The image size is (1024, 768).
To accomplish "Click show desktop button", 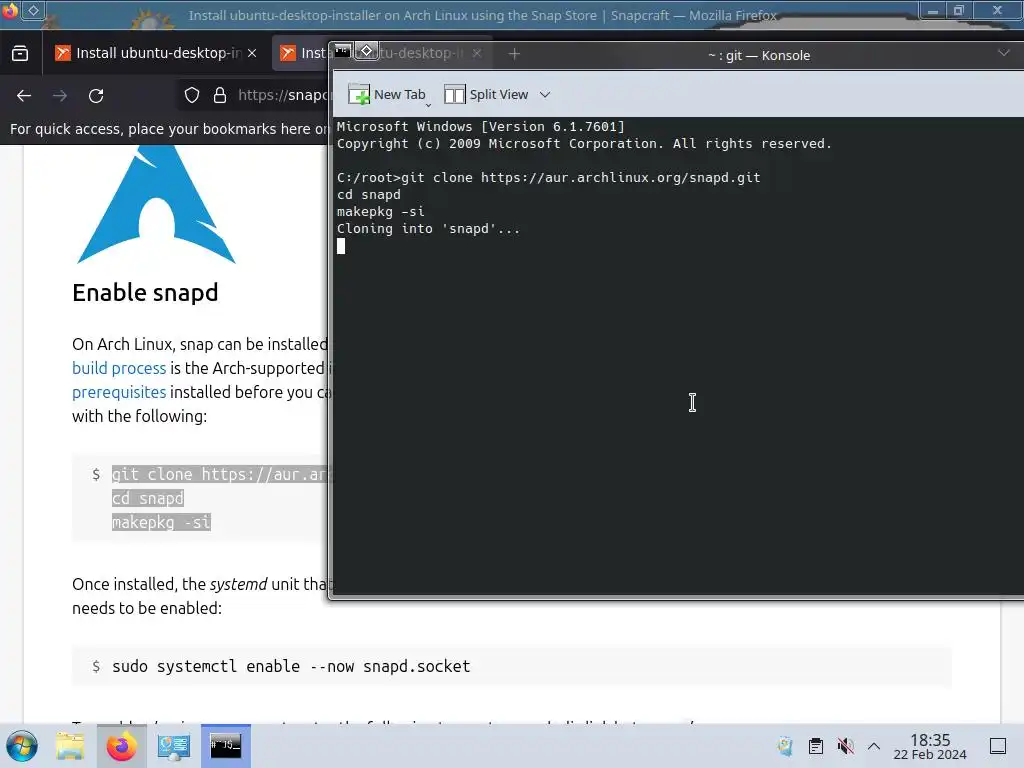I will [998, 746].
